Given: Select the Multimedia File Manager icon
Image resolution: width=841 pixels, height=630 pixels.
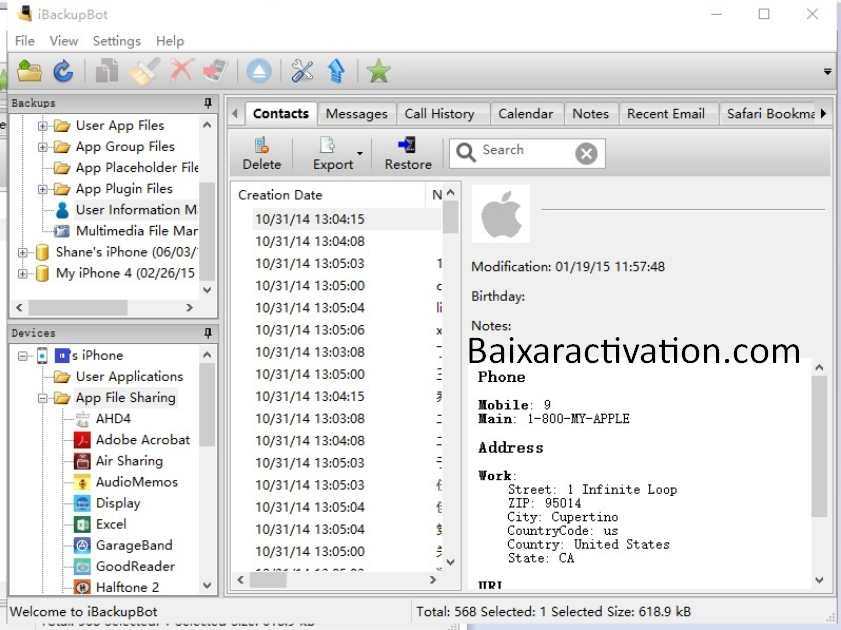Looking at the screenshot, I should [62, 231].
